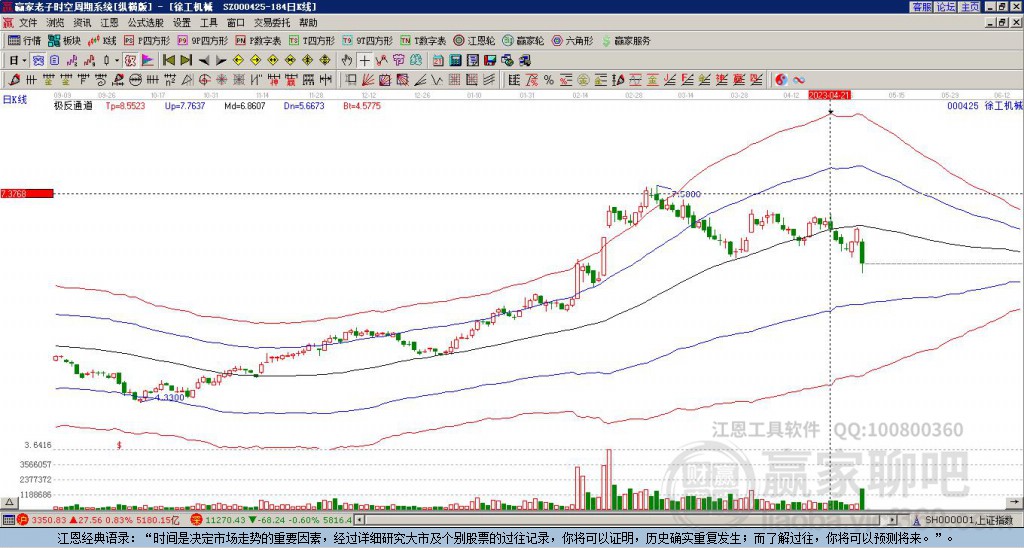The width and height of the screenshot is (1024, 548).
Task: Click the 7.5000 high price annotation
Action: [686, 195]
